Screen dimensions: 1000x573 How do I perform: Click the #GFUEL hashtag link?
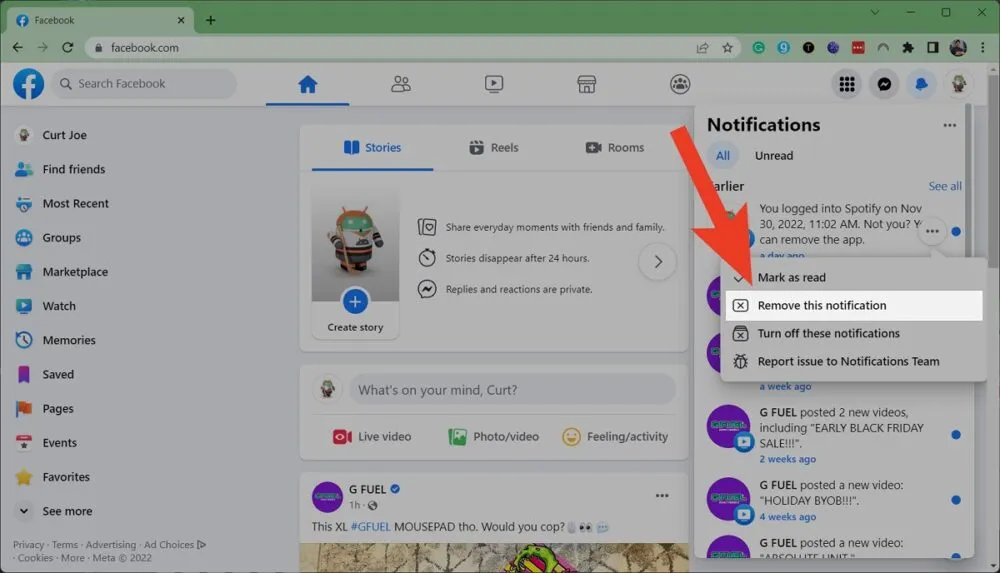pyautogui.click(x=371, y=527)
